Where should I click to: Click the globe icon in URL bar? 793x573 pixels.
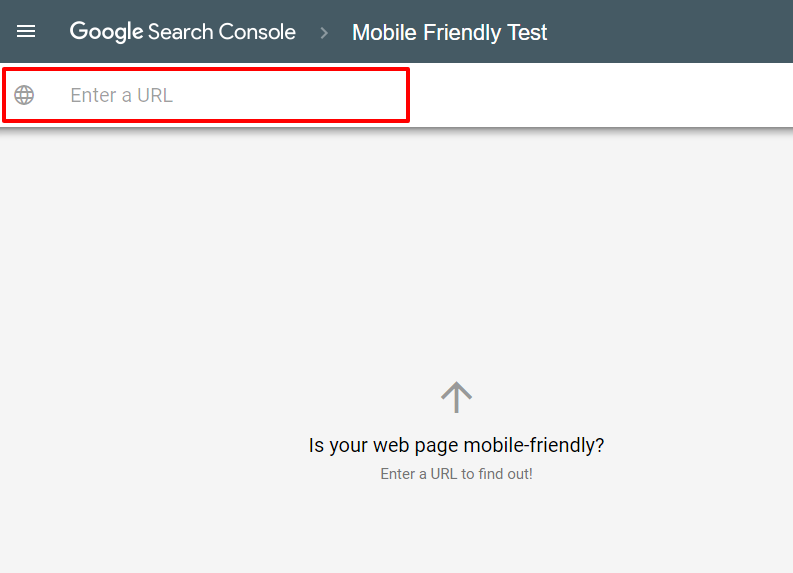click(24, 95)
